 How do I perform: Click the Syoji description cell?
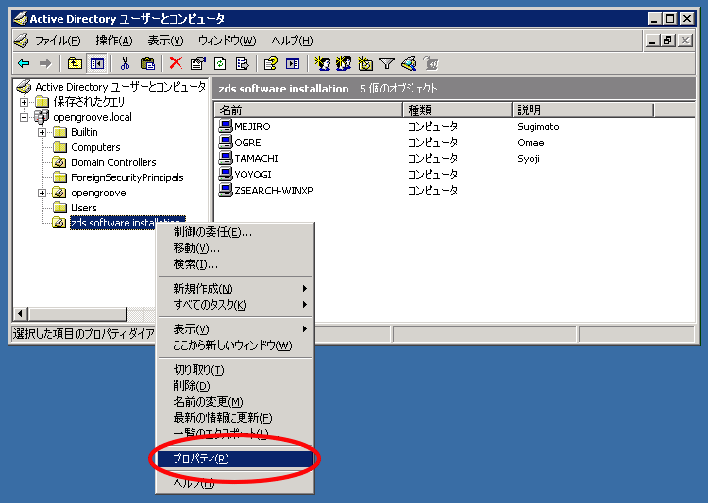click(x=528, y=158)
